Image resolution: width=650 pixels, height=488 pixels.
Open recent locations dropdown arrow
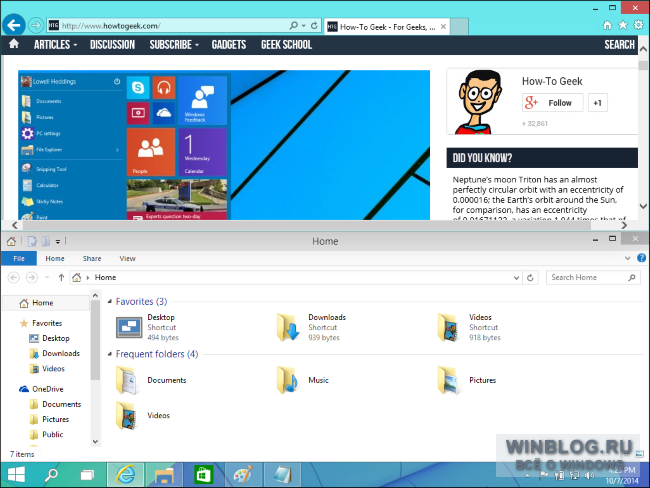coord(47,277)
